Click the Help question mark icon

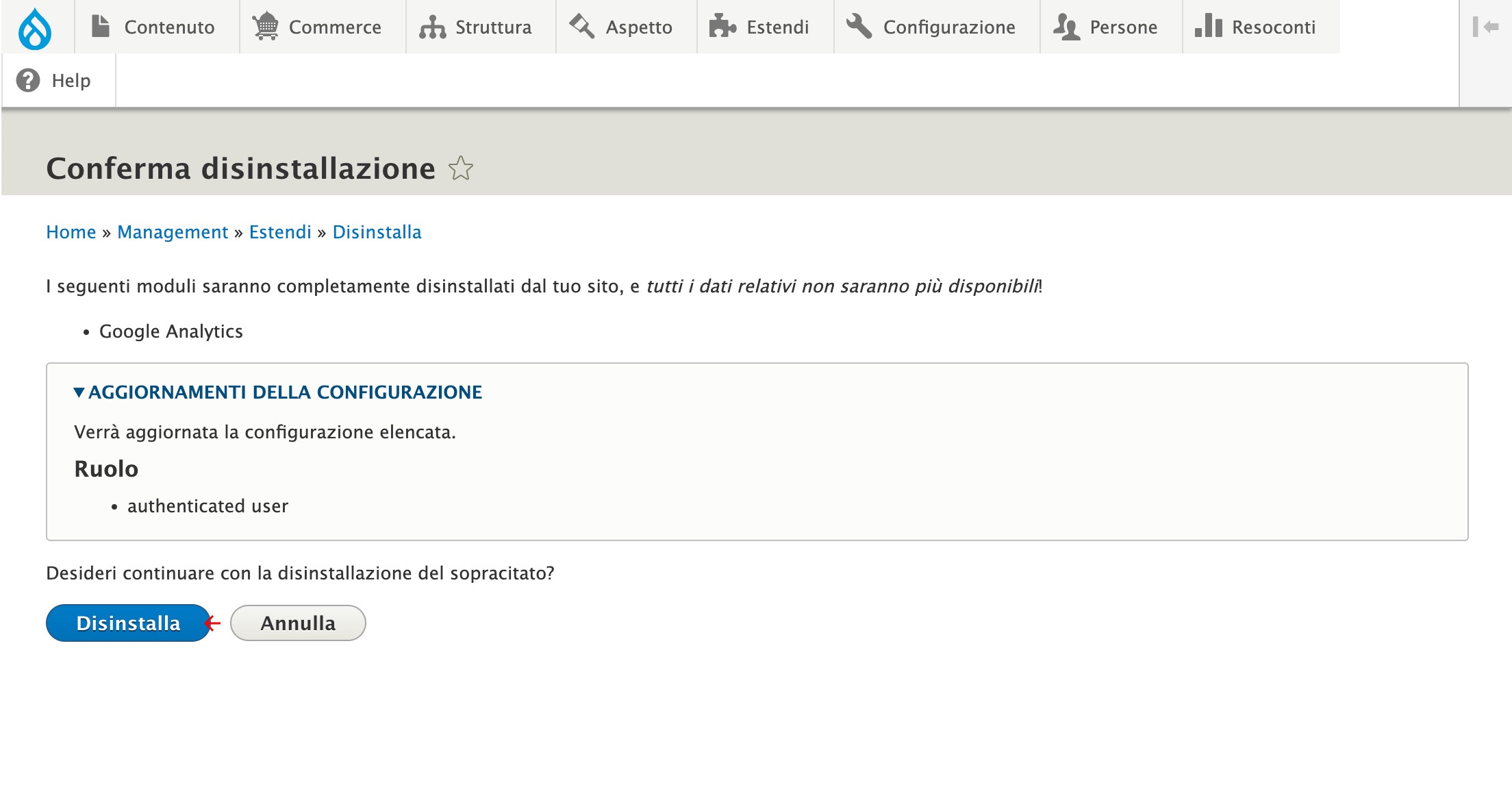click(x=28, y=80)
